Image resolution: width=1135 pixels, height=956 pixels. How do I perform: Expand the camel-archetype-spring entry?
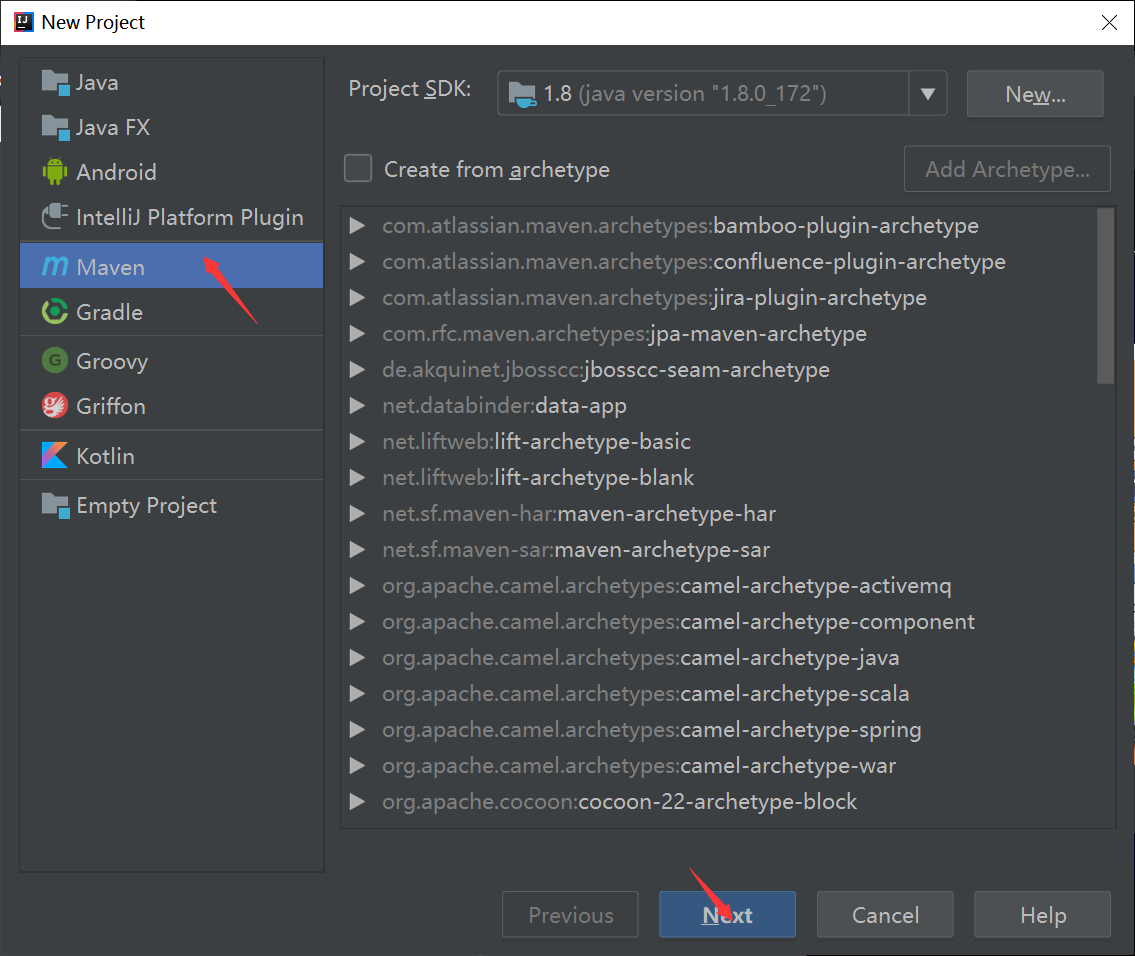tap(357, 730)
